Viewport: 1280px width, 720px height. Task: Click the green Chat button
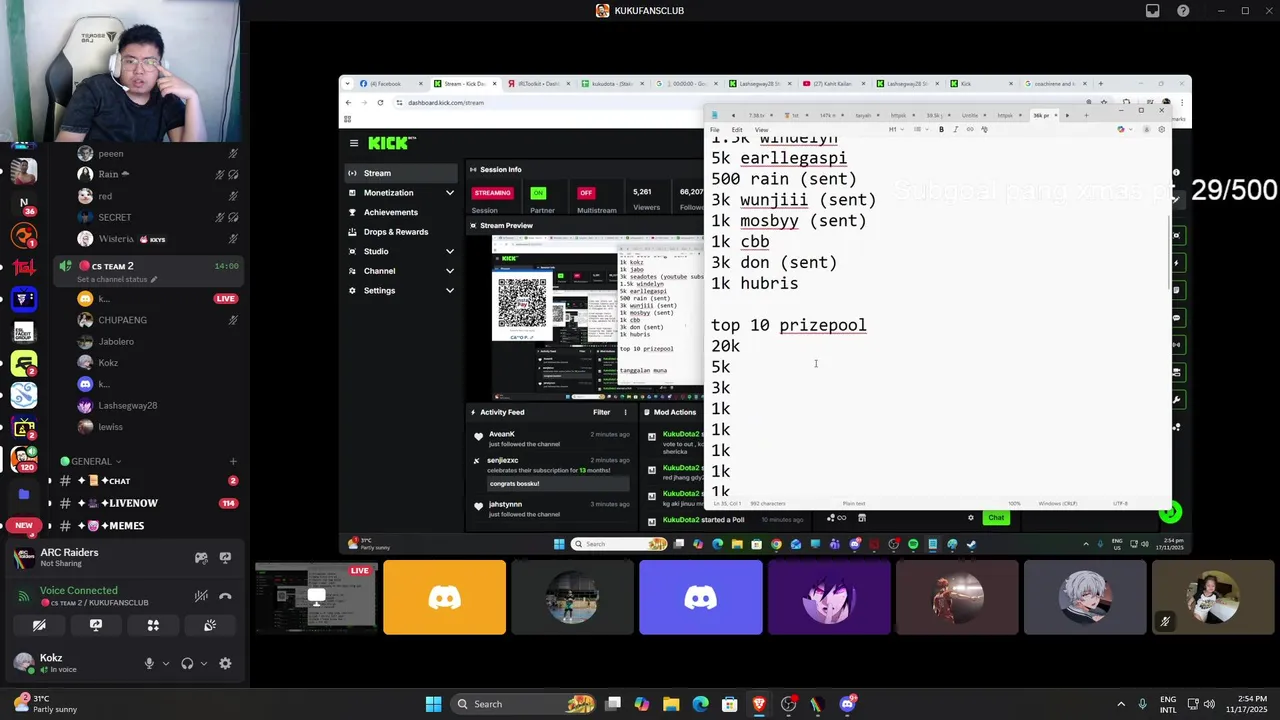coord(996,517)
